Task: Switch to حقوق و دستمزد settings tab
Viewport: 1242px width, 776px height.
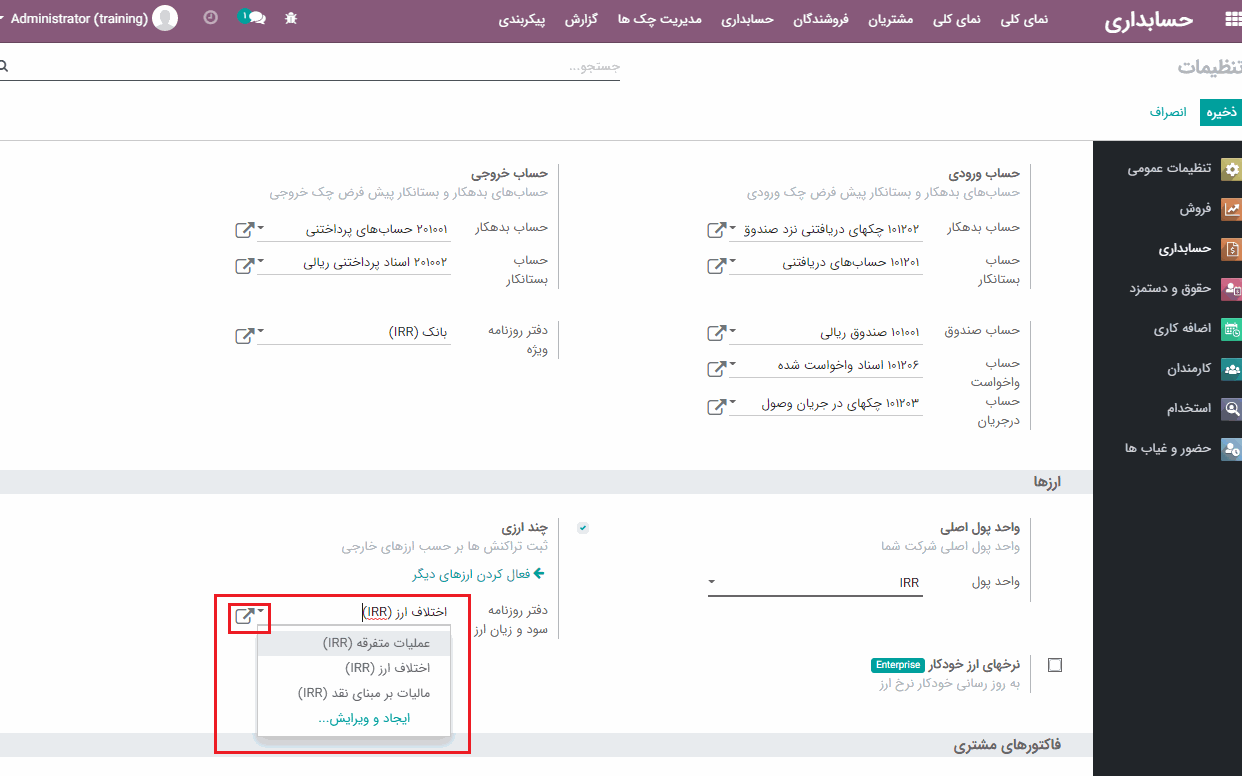Action: click(1170, 288)
